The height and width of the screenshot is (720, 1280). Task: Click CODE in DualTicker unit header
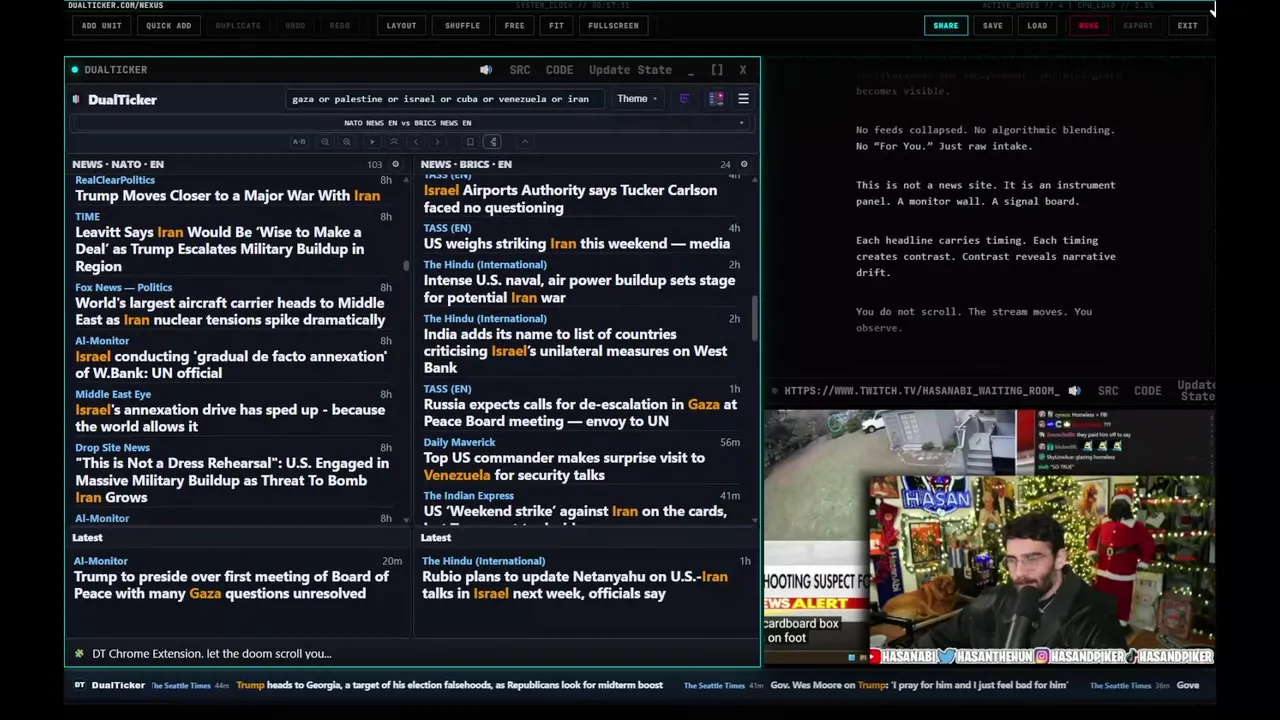pos(559,70)
